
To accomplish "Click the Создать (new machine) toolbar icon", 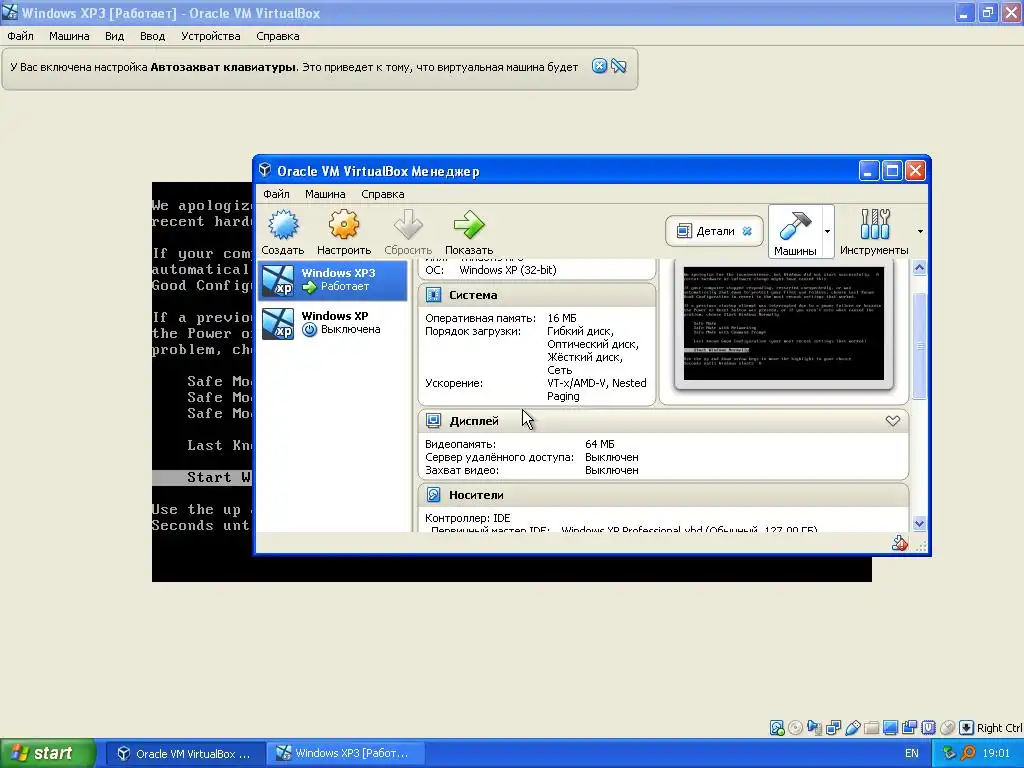I will point(283,224).
